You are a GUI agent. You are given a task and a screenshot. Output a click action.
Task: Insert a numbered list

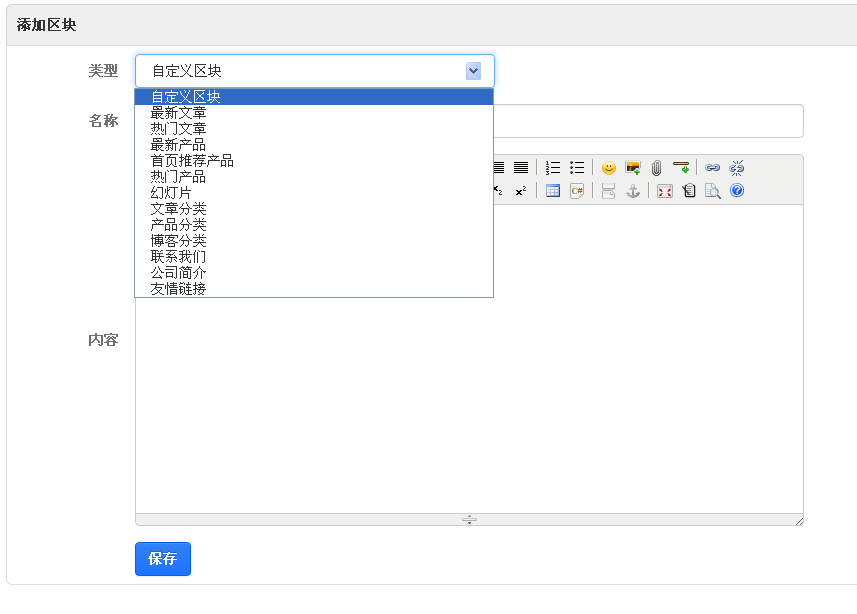click(x=553, y=167)
